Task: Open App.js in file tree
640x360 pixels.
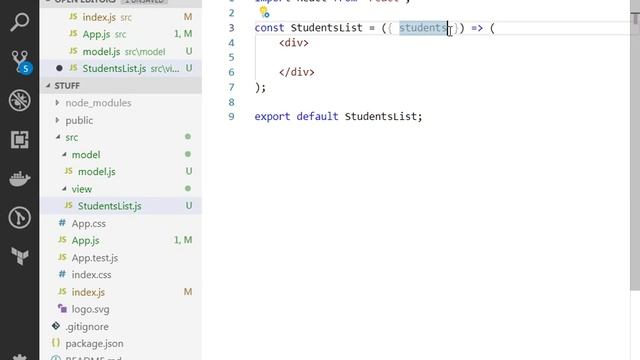Action: point(121,240)
